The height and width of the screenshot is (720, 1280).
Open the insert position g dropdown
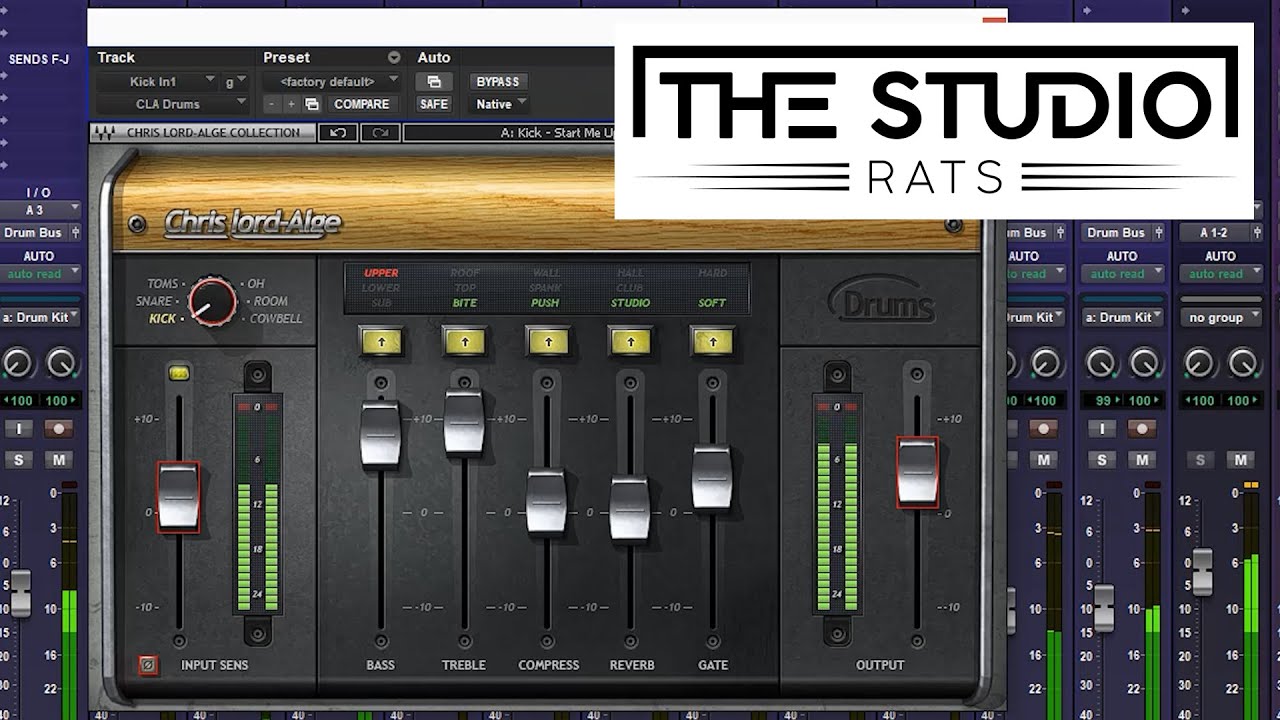click(x=236, y=81)
